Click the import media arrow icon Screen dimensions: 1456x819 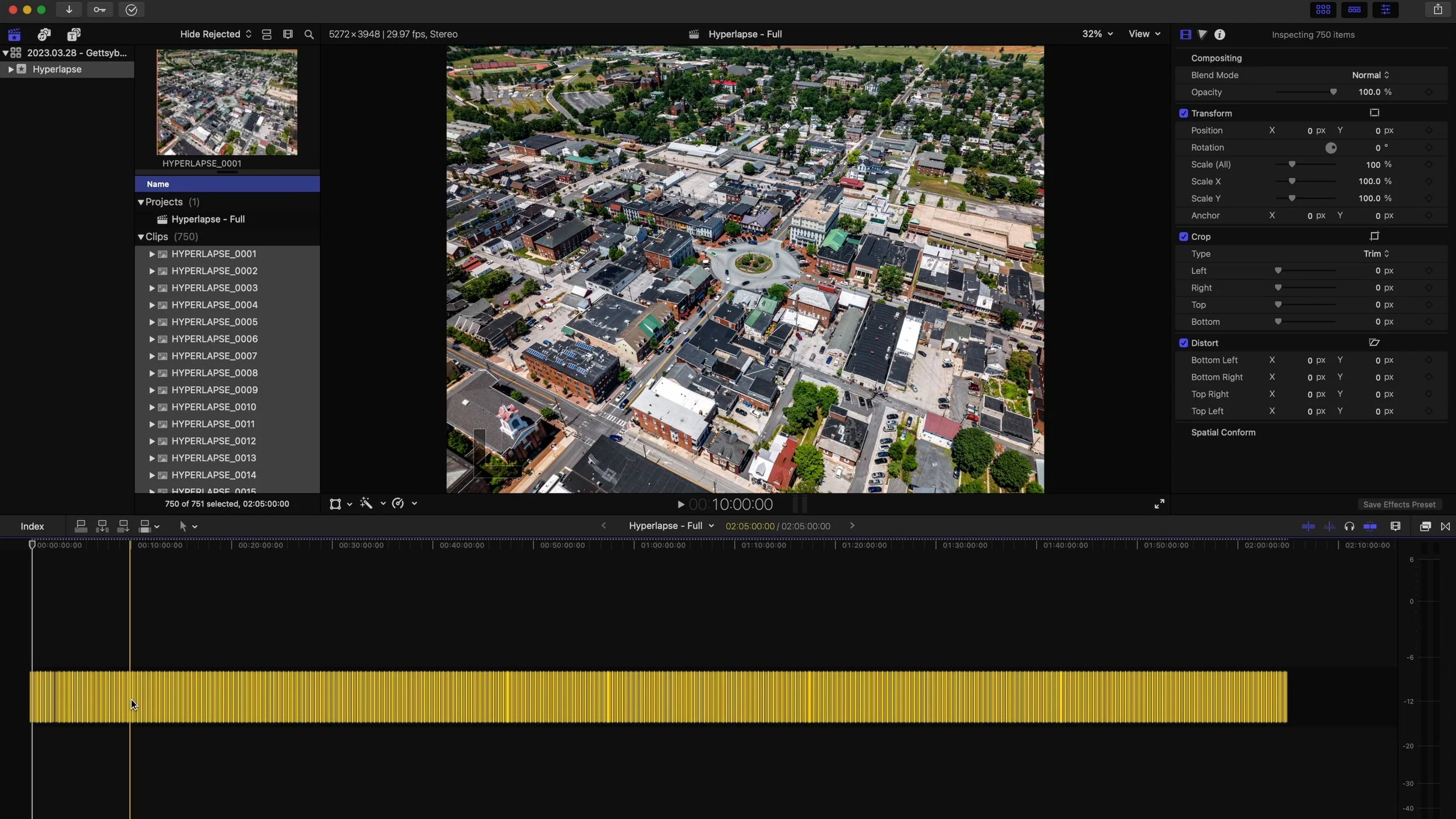pyautogui.click(x=69, y=9)
